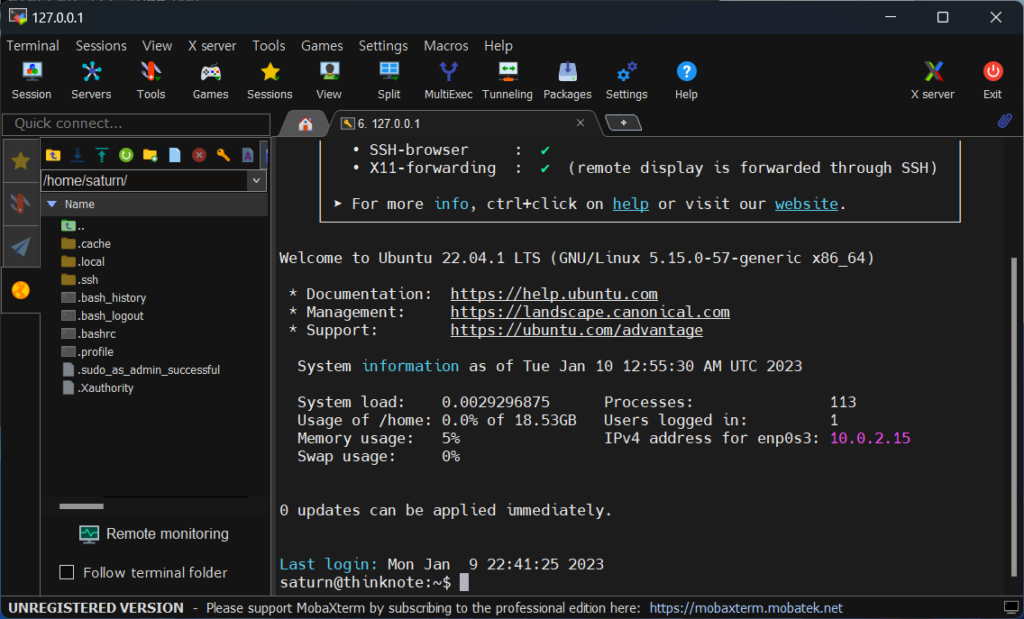Open the ubuntu.com/advantage link

tap(577, 330)
